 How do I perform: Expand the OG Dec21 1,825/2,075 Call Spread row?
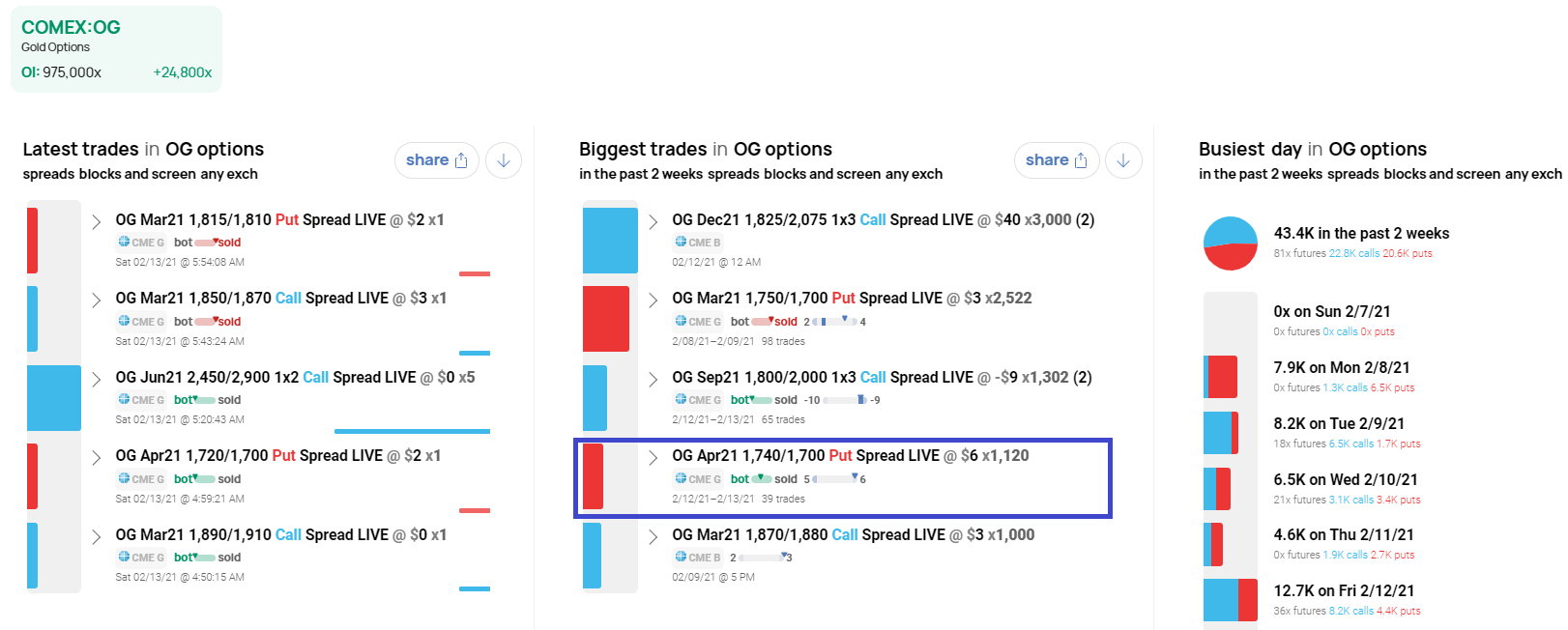click(653, 221)
